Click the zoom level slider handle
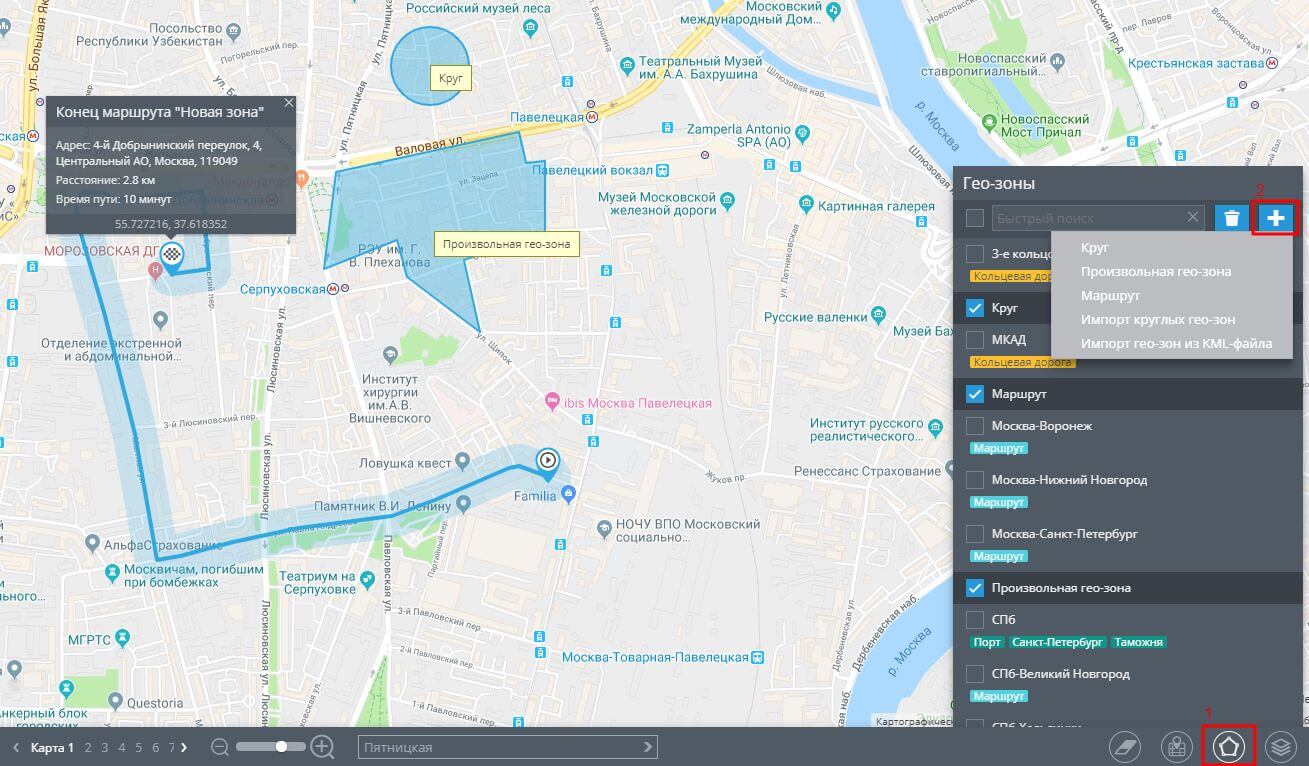Image resolution: width=1309 pixels, height=766 pixels. [x=283, y=746]
